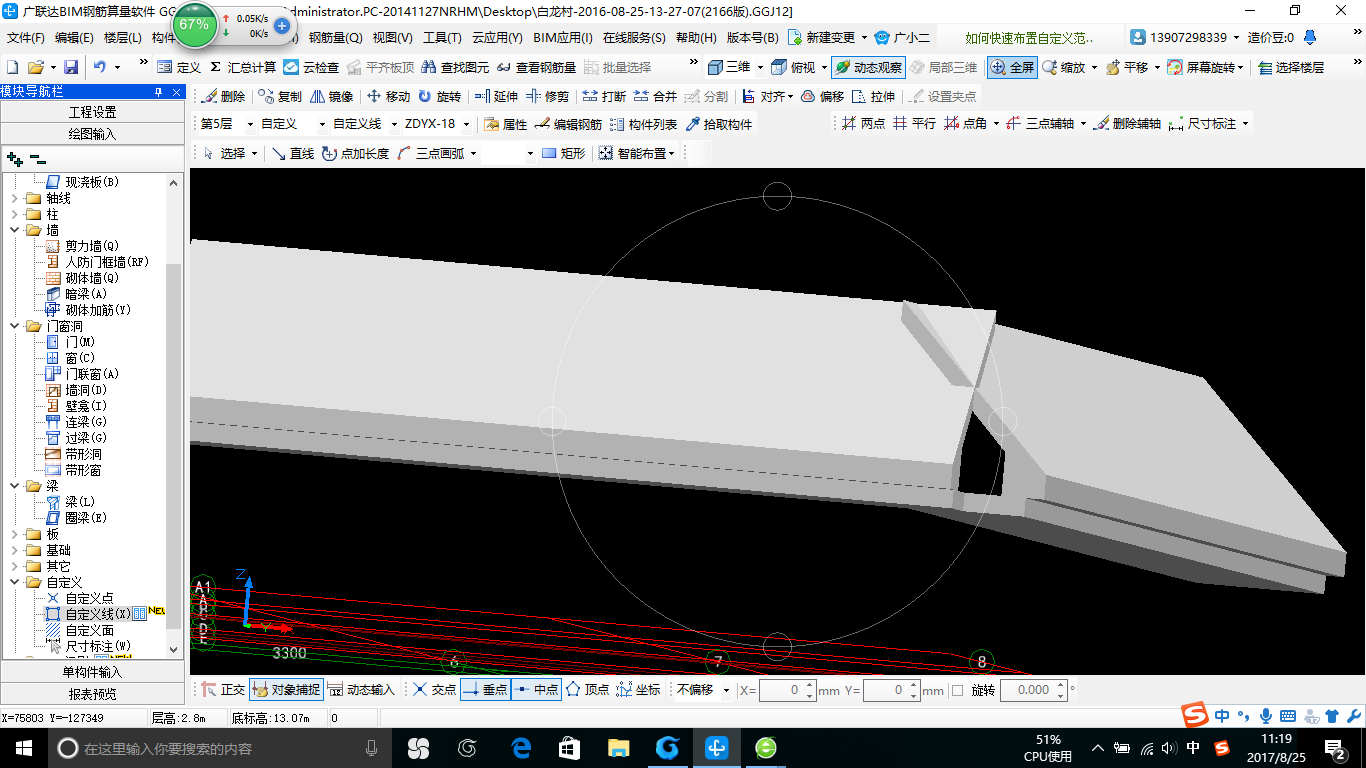Screen dimensions: 1366x768
Task: Click 全屏 (fit full screen) button
Action: point(1012,67)
